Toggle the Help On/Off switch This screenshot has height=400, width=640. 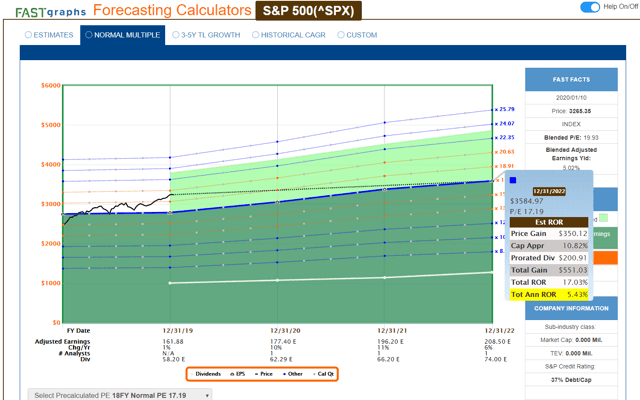pyautogui.click(x=590, y=7)
